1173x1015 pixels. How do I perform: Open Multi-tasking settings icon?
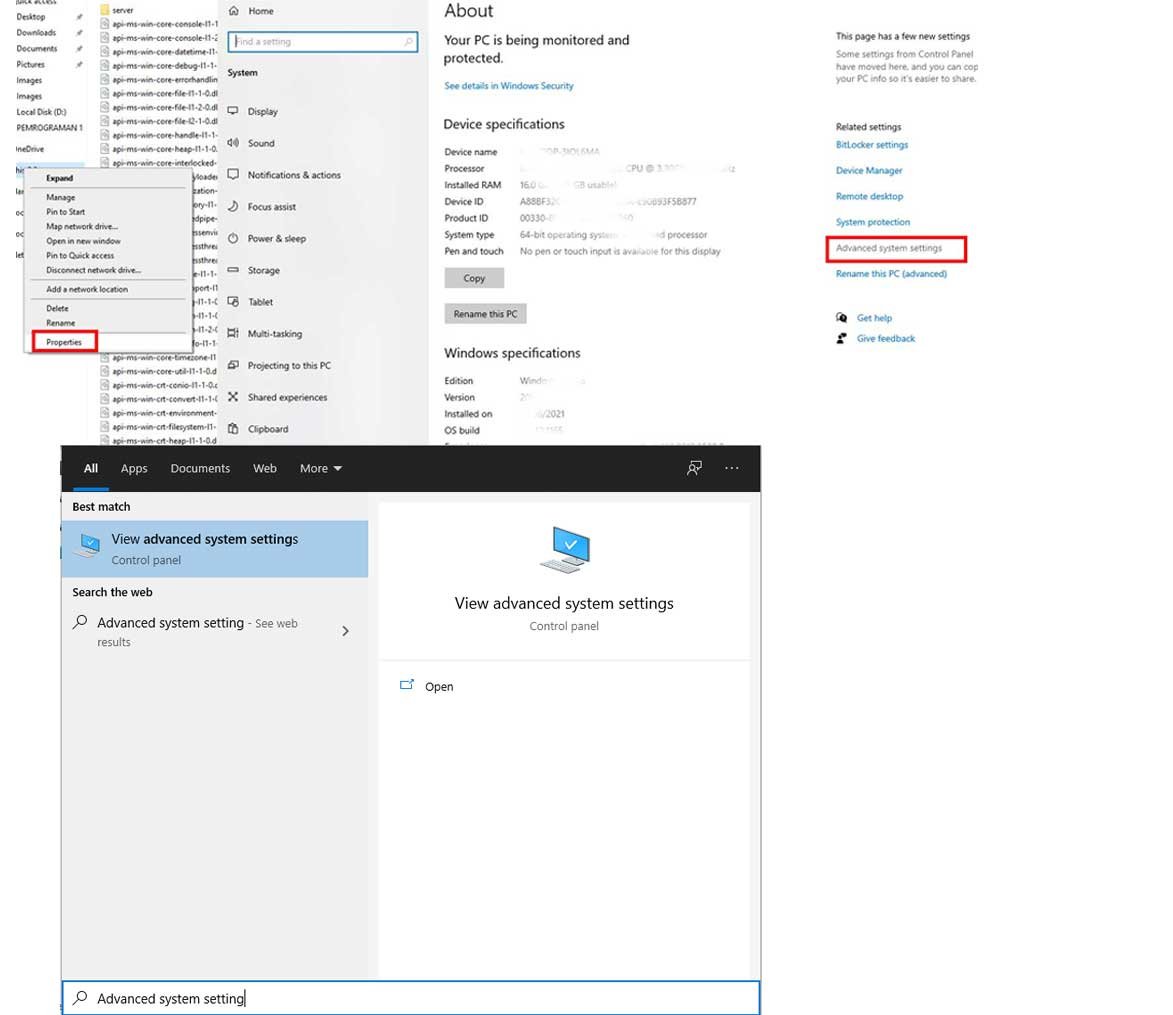pyautogui.click(x=233, y=333)
